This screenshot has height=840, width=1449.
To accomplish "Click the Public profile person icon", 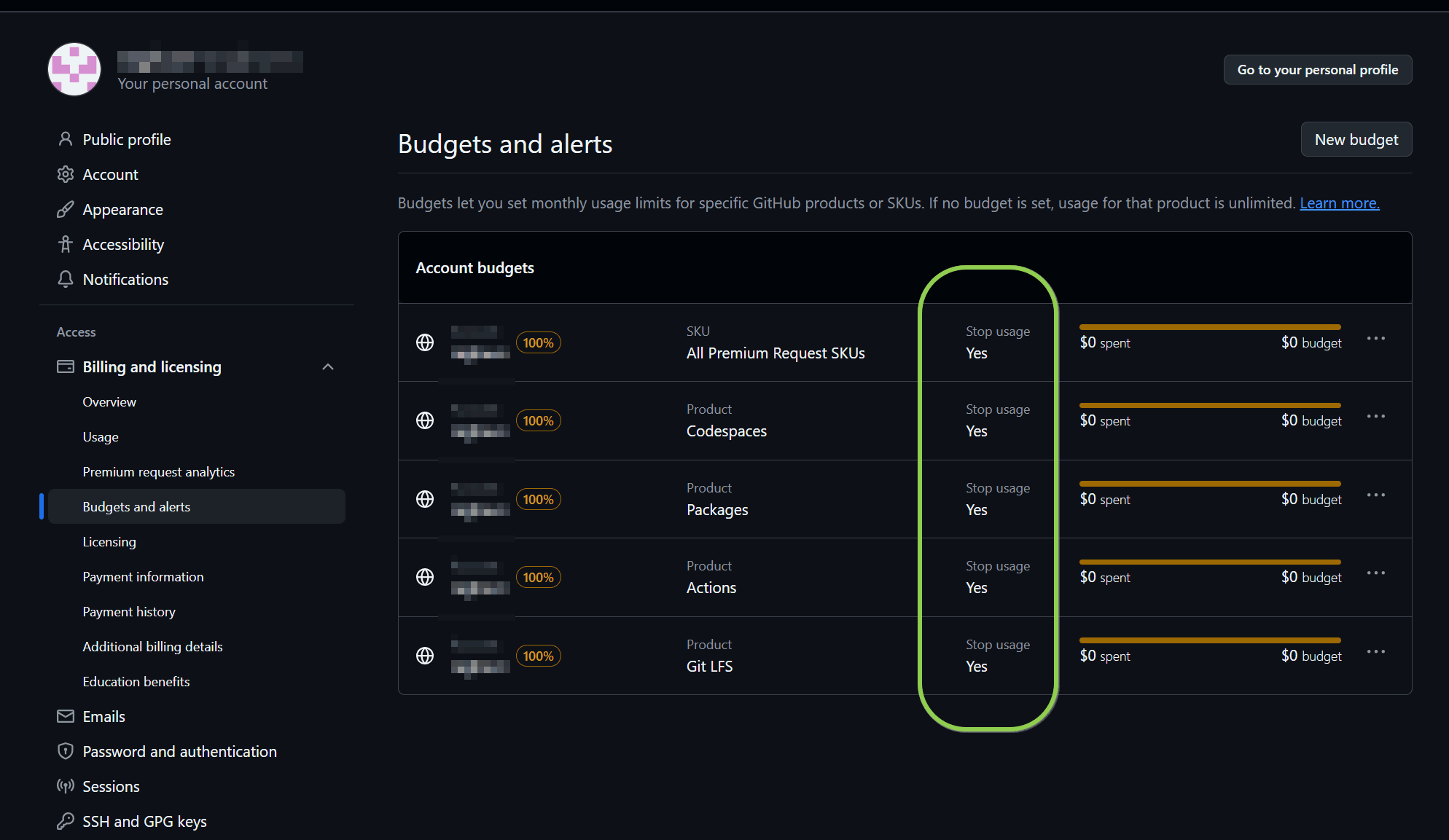I will (x=66, y=139).
